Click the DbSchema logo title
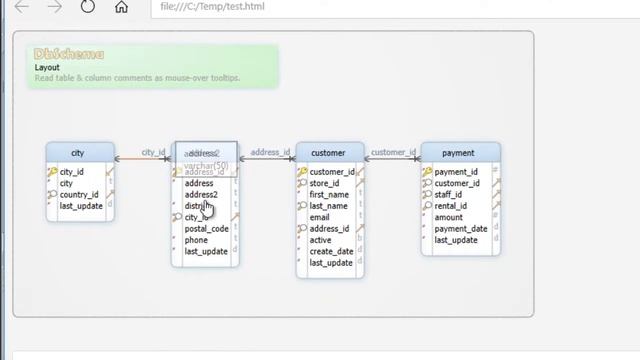 click(x=69, y=54)
